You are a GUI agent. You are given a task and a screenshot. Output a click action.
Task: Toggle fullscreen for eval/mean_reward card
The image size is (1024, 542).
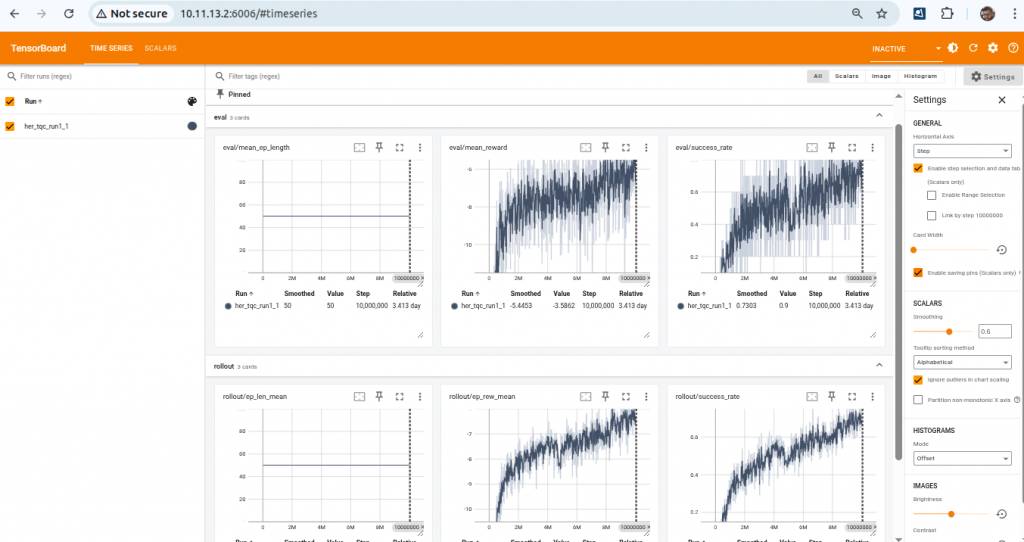[x=626, y=148]
